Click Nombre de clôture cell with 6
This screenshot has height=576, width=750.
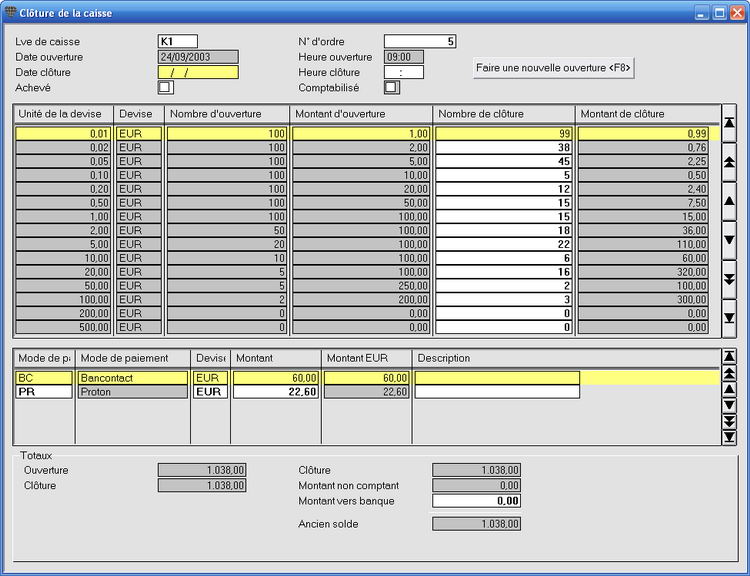504,258
